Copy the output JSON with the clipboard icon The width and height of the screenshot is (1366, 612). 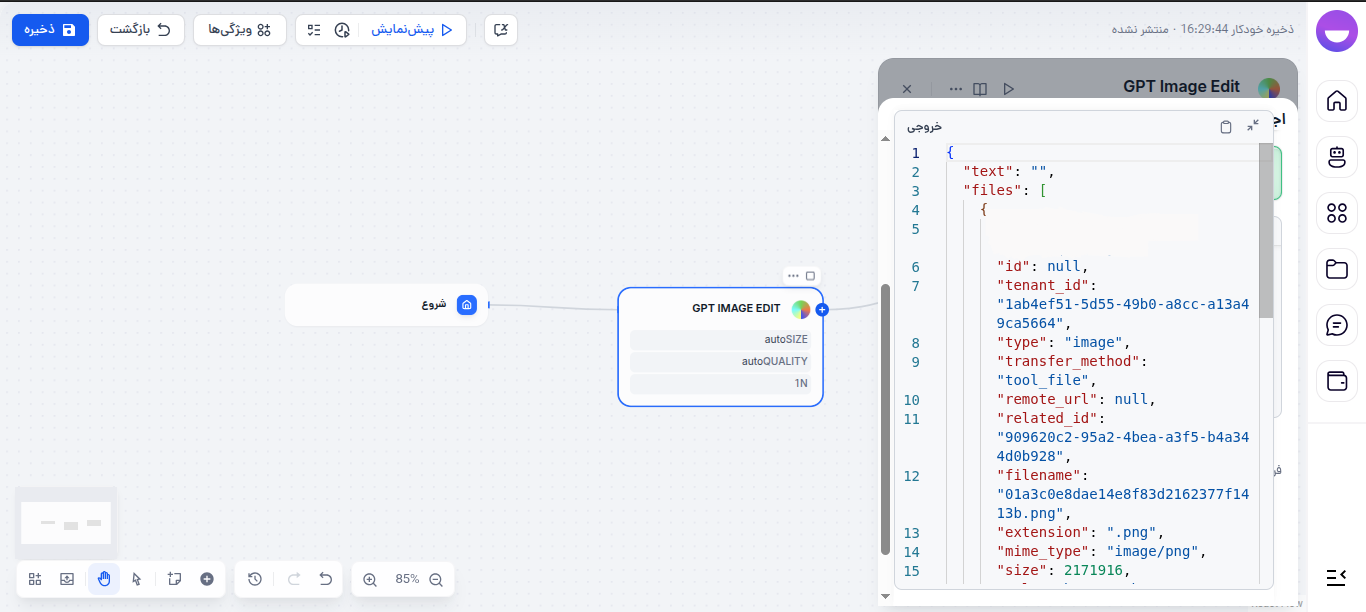click(x=1226, y=126)
